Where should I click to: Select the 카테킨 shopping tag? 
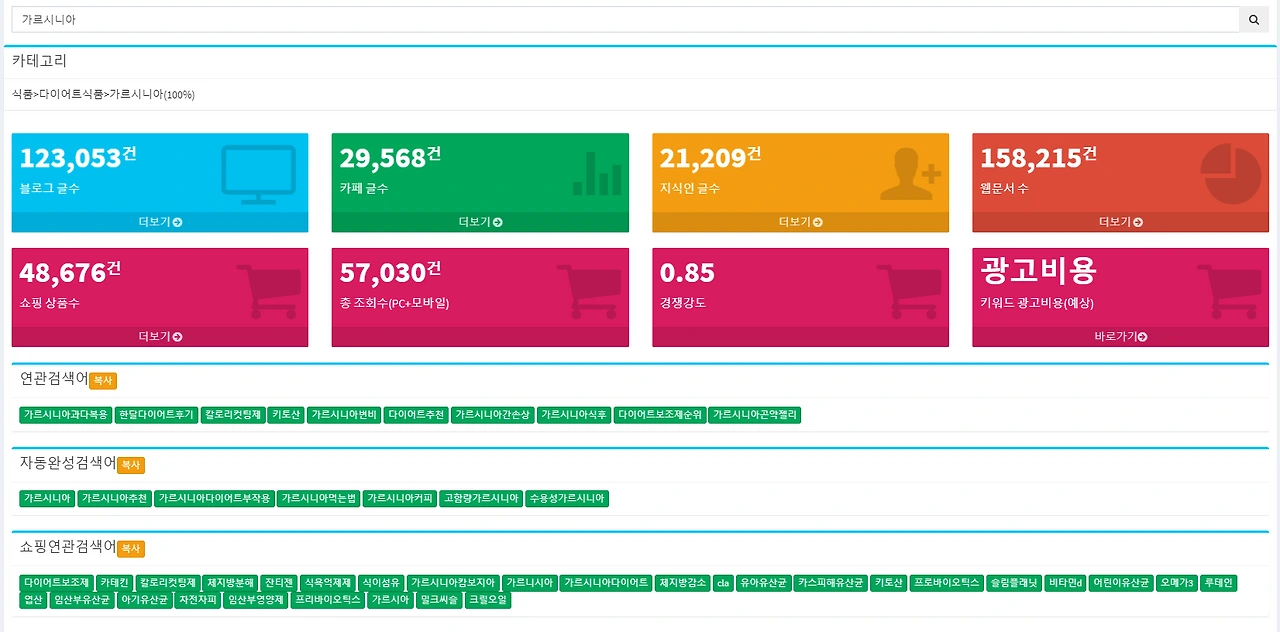coord(114,582)
